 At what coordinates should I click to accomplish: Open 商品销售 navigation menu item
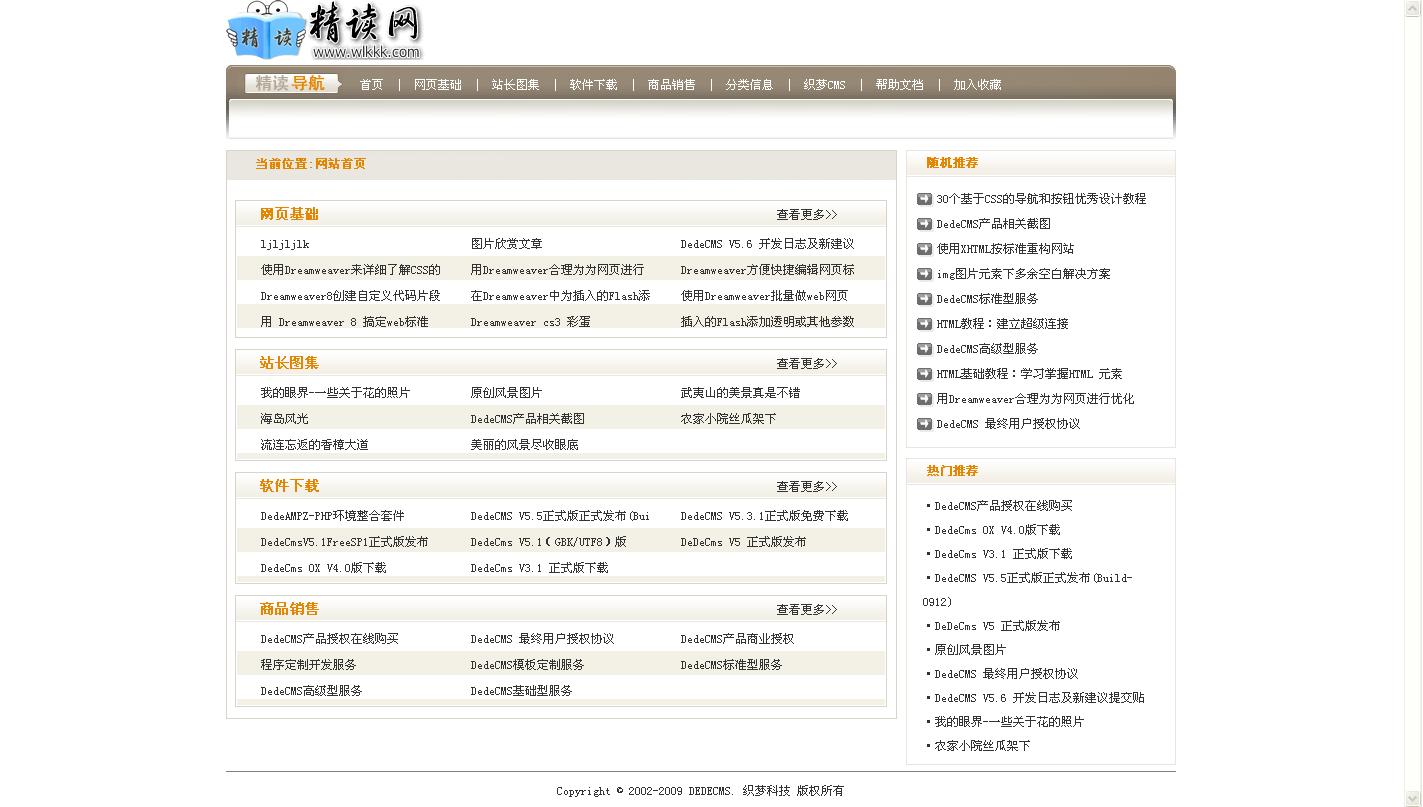[x=671, y=85]
